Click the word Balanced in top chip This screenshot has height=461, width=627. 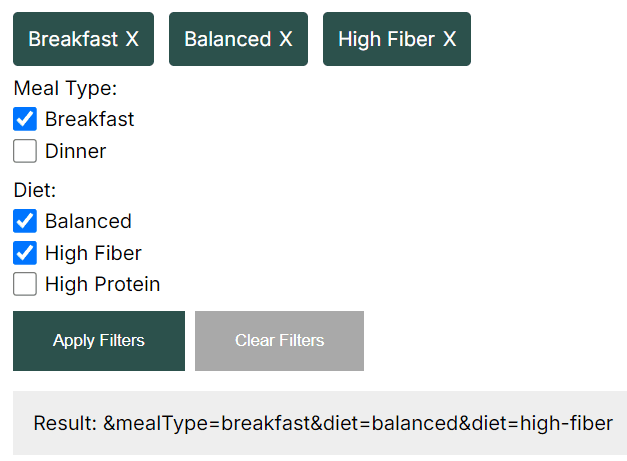pos(228,39)
